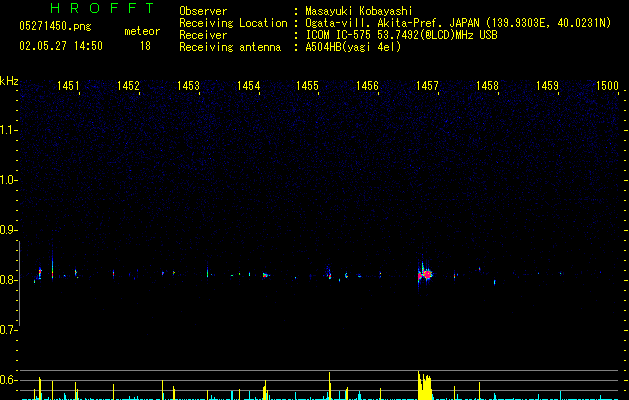Click the bright magenta meteor echo near 1457

point(425,274)
